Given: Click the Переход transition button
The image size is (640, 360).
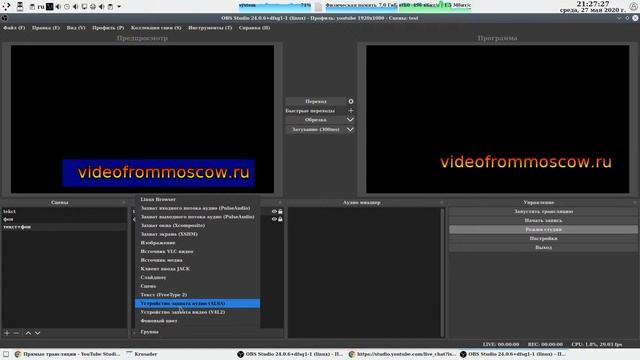Looking at the screenshot, I should click(316, 101).
